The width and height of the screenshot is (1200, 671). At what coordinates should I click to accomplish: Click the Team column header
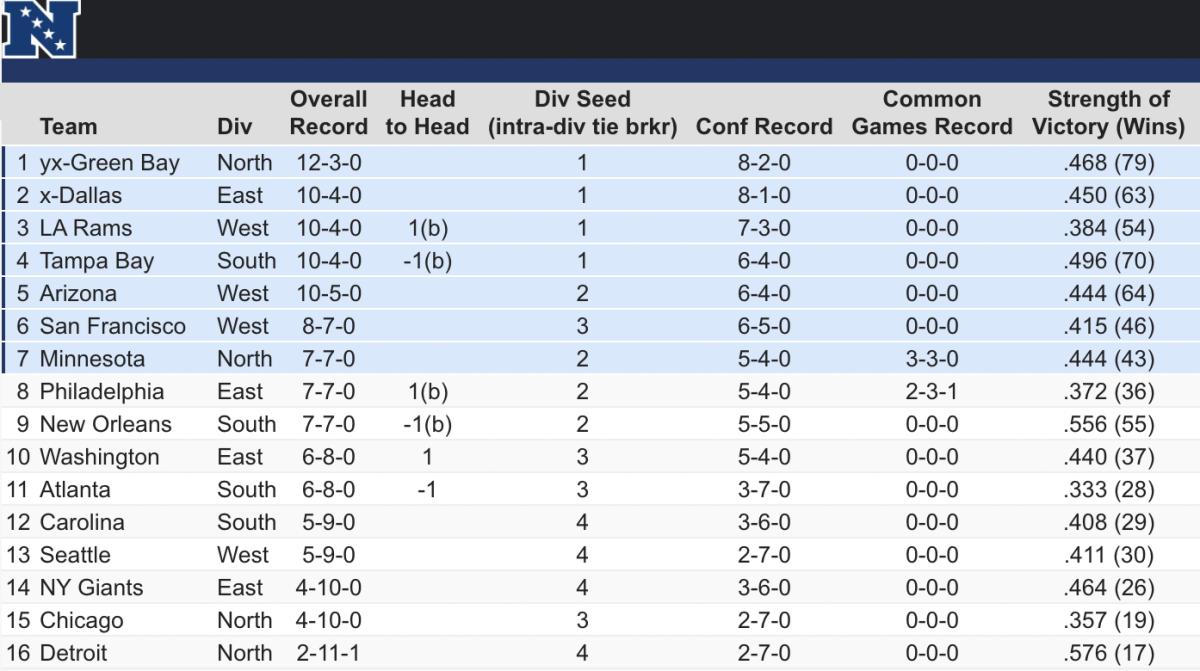coord(69,127)
